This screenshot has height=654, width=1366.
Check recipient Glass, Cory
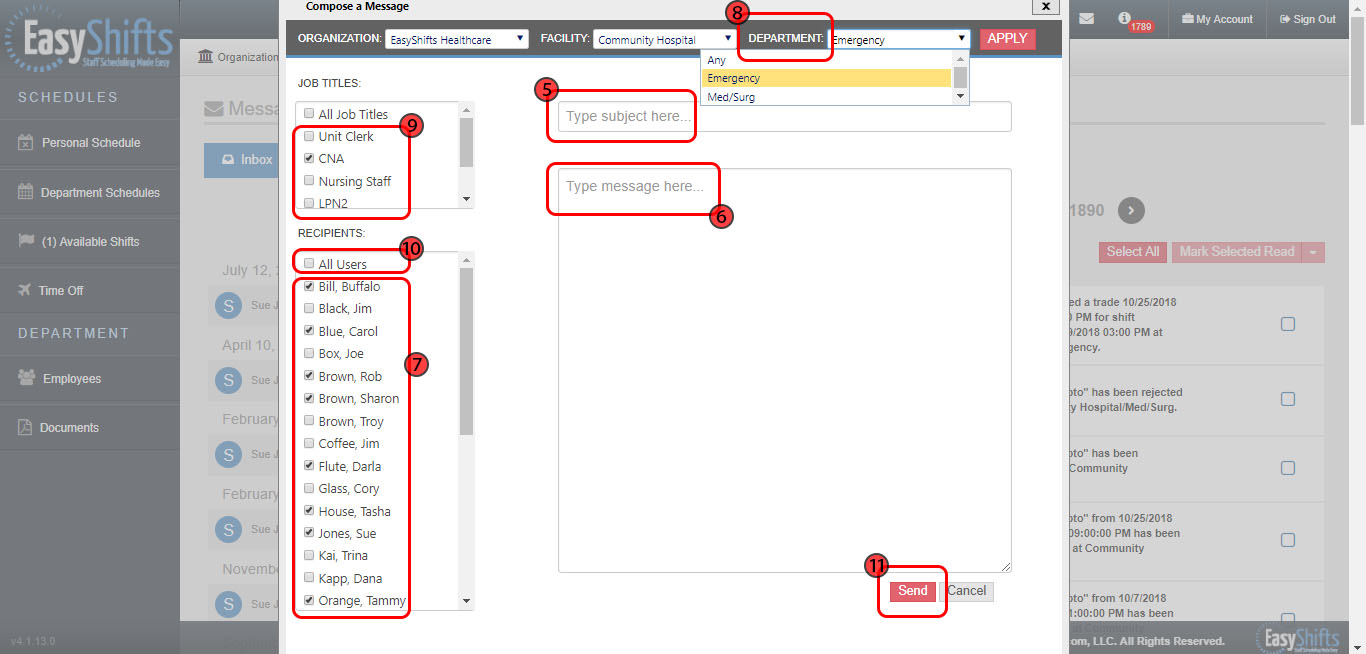309,488
